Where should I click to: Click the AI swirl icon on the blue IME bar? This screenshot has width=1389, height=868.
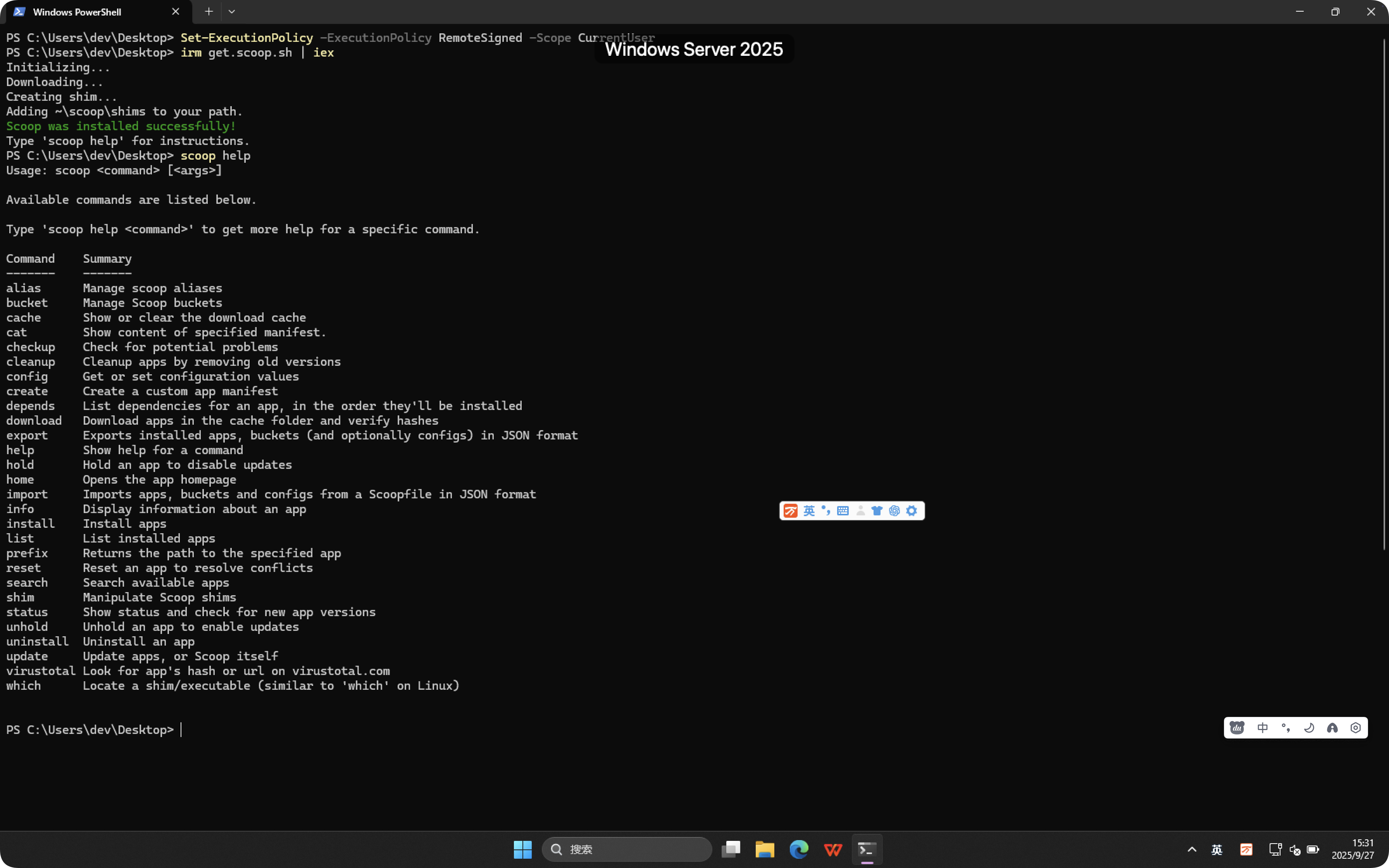point(894,511)
